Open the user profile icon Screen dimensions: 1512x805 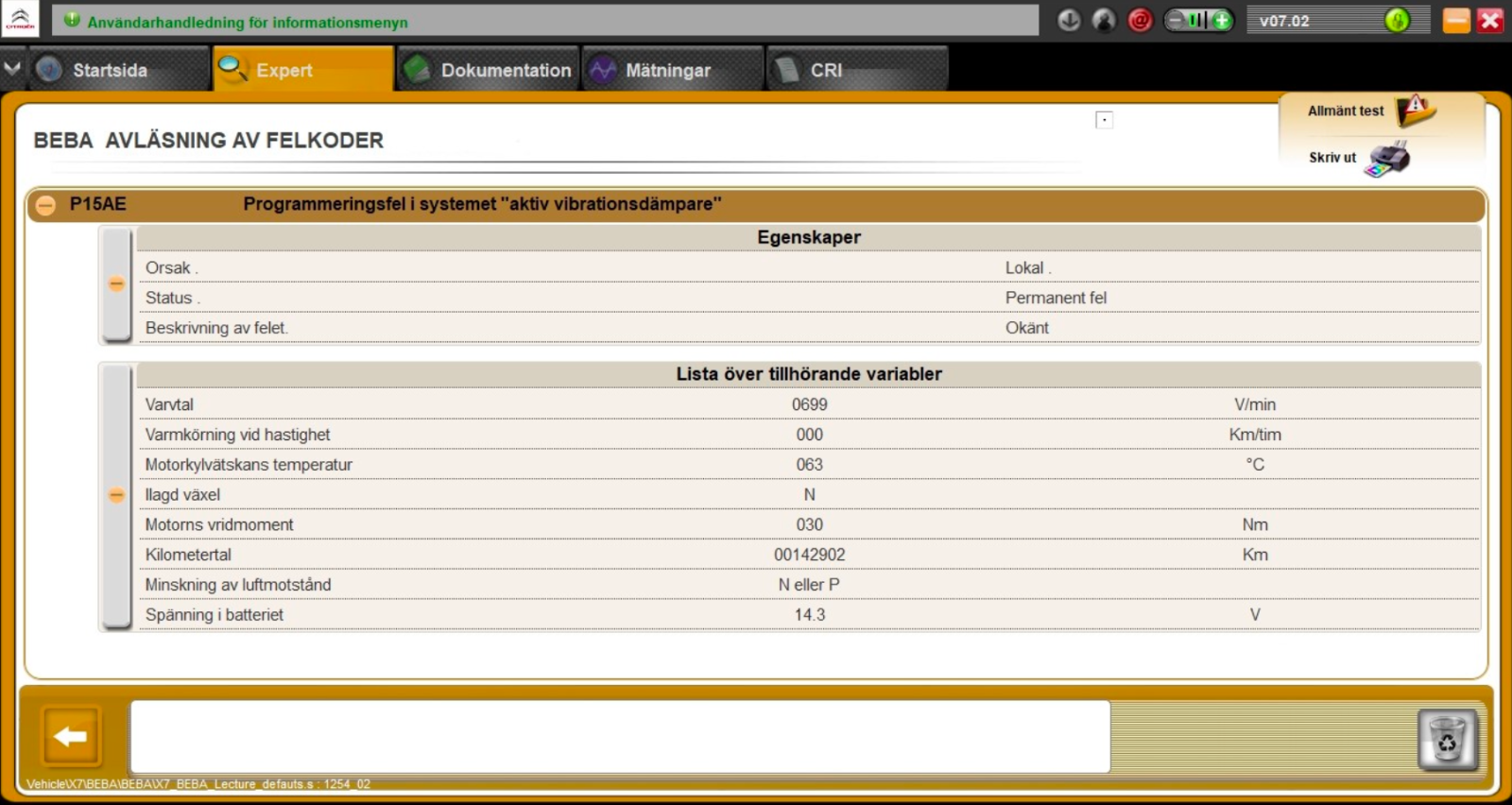pyautogui.click(x=1104, y=20)
